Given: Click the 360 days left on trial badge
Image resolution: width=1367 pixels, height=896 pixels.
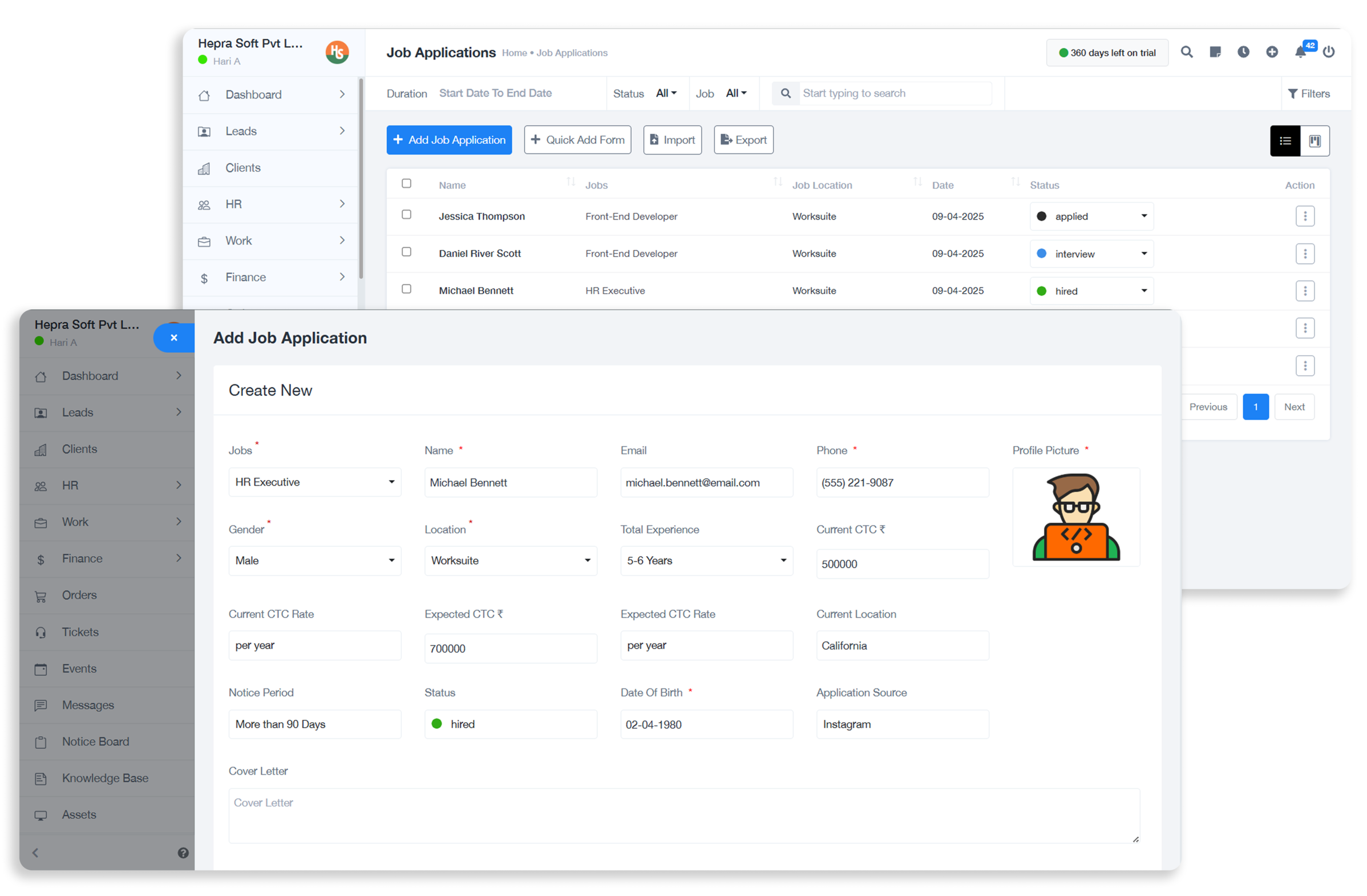Looking at the screenshot, I should (x=1107, y=53).
